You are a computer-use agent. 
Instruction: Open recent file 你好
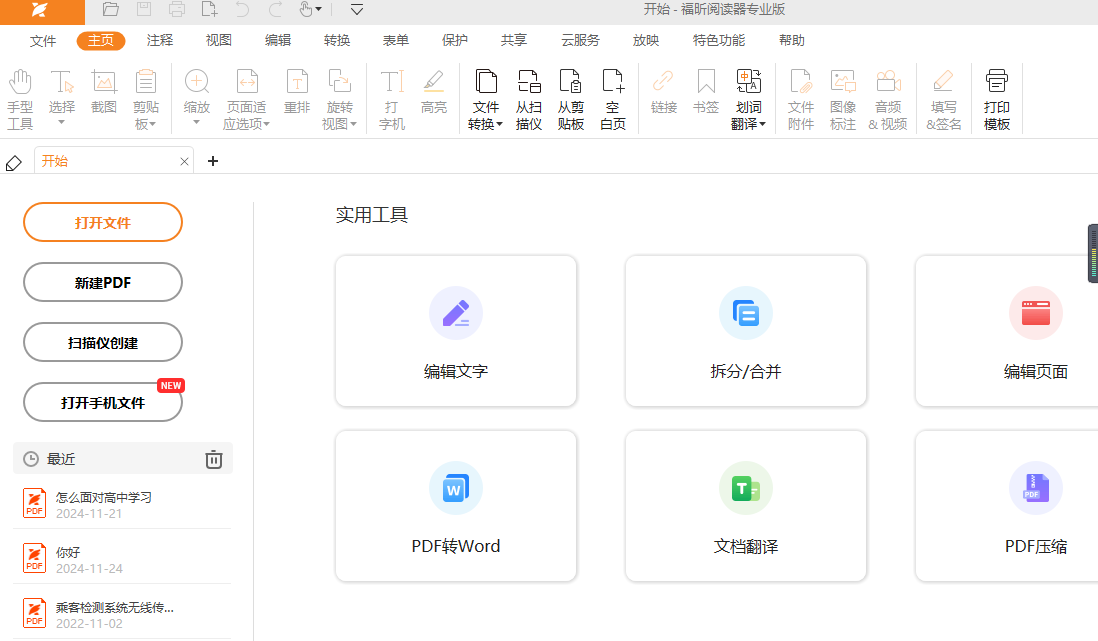[123, 560]
